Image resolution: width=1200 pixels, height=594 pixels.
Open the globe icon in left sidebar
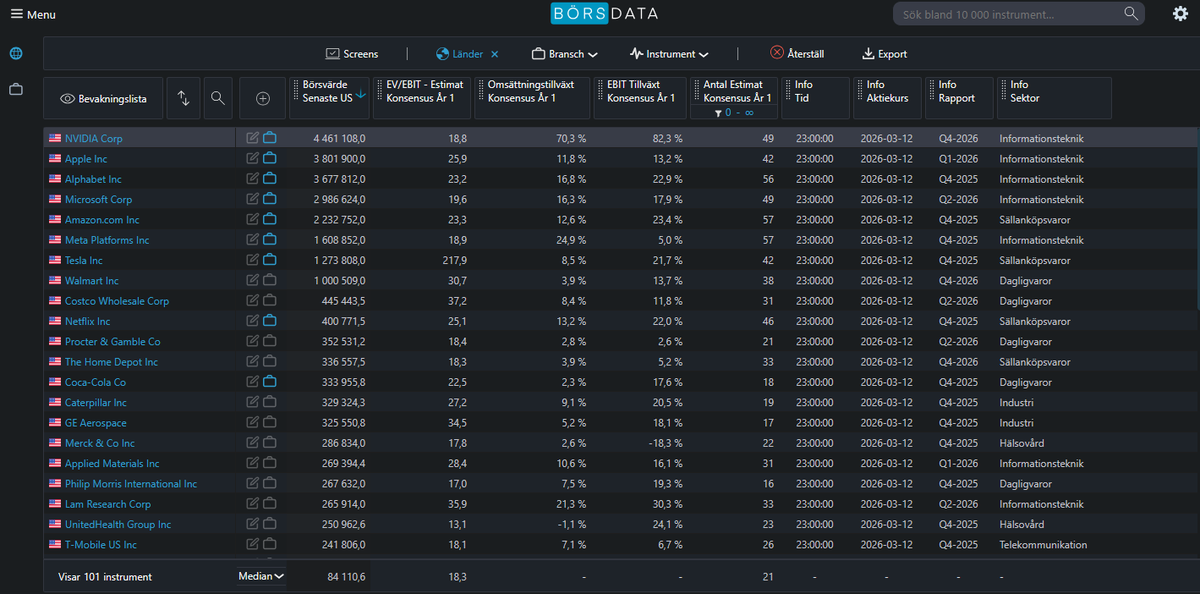pyautogui.click(x=16, y=54)
